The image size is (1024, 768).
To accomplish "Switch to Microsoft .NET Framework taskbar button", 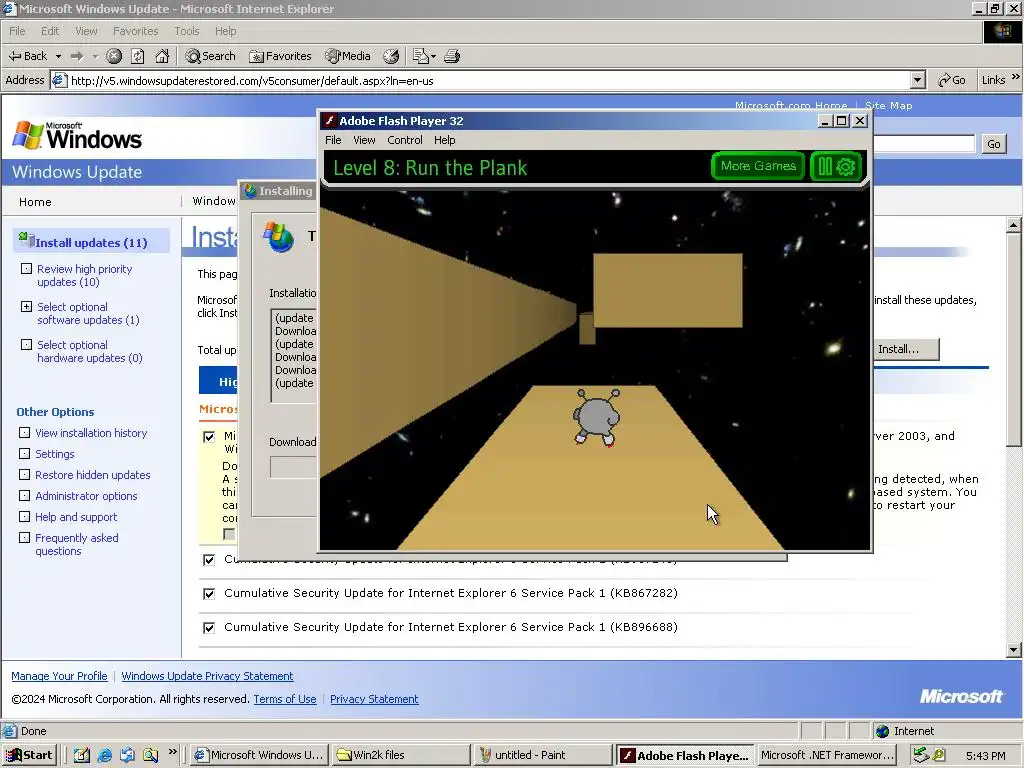I will (826, 755).
